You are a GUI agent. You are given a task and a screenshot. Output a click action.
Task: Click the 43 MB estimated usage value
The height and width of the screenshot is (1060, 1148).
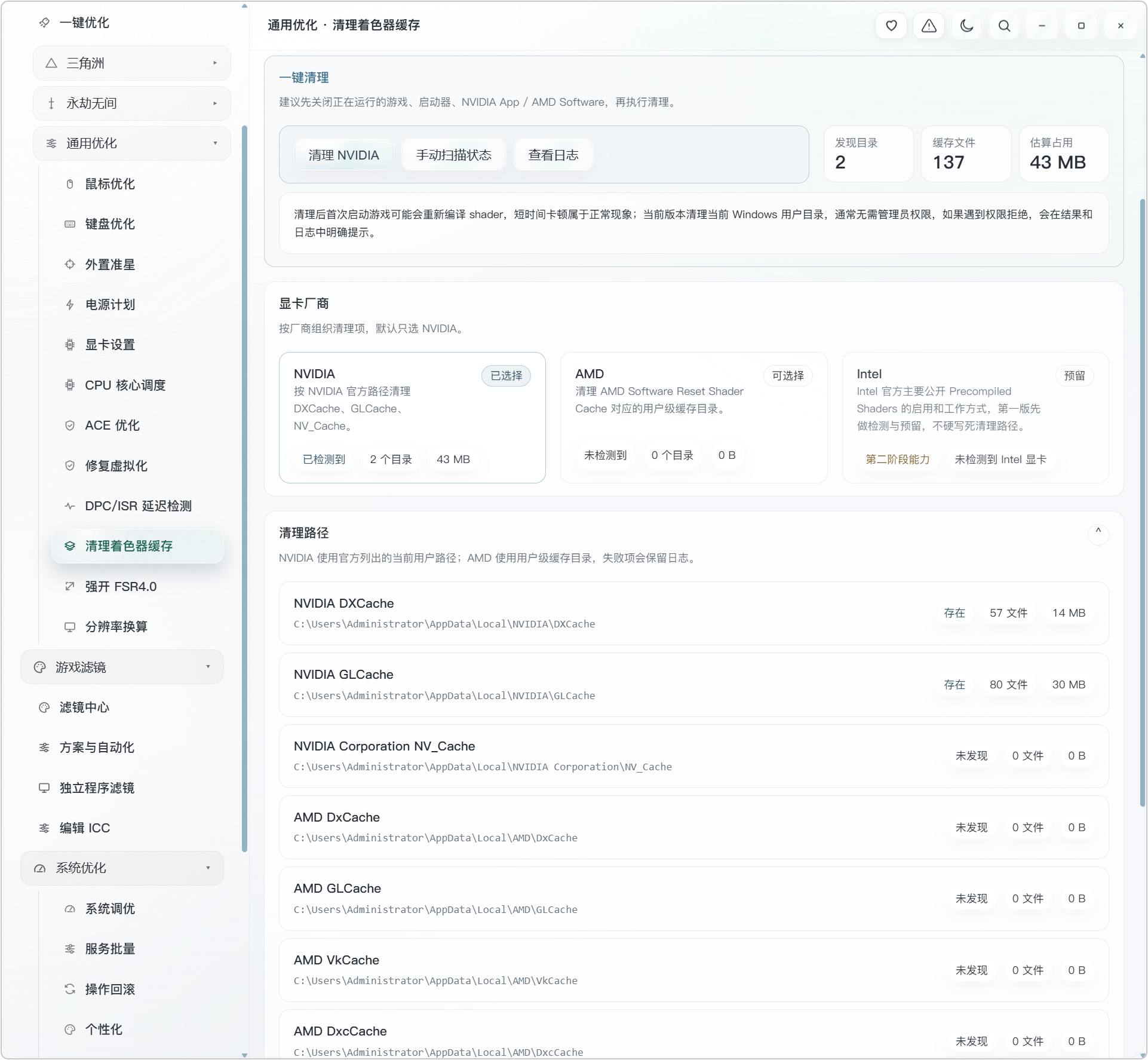(x=1058, y=163)
